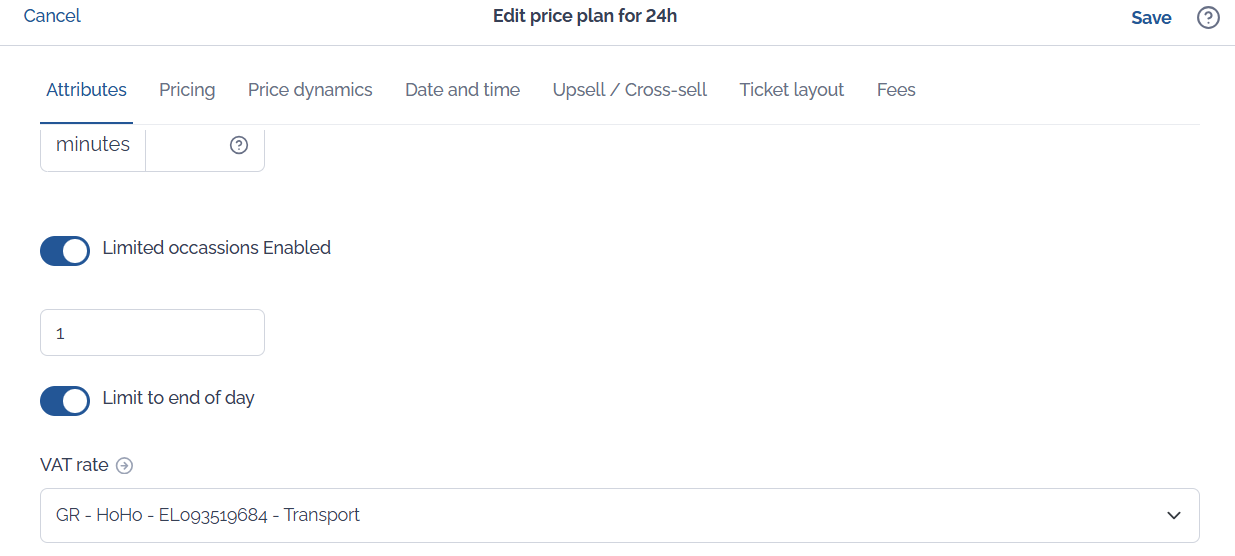Expand the VAT rate dropdown chevron
Screen dimensions: 1235x556
tap(1174, 515)
